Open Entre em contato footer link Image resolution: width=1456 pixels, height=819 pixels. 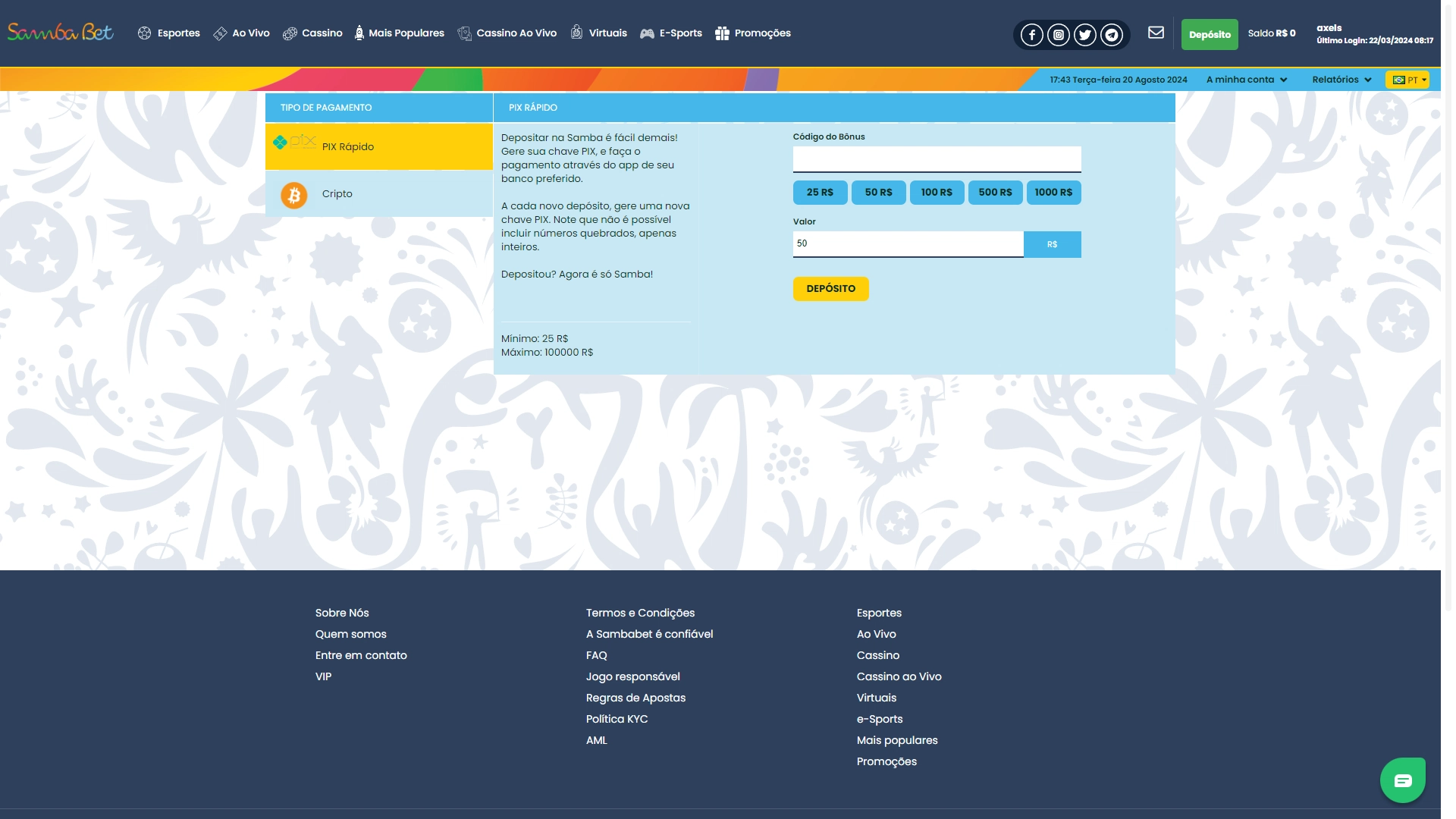pyautogui.click(x=361, y=655)
